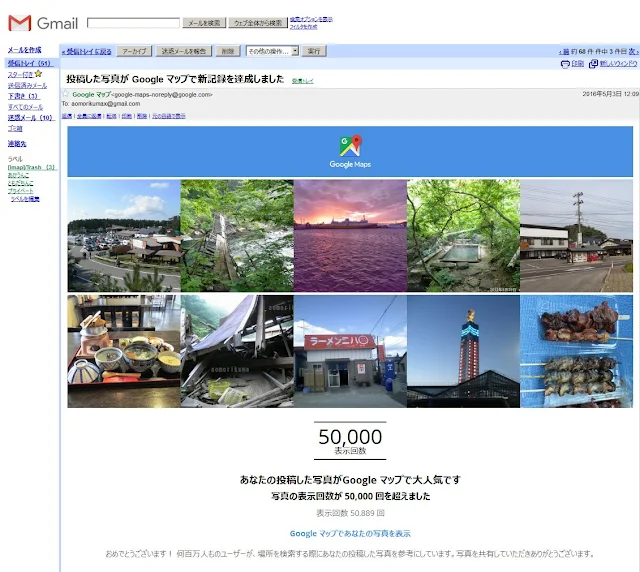Click the 削除 button in the toolbar
This screenshot has height=572, width=640.
(x=228, y=51)
